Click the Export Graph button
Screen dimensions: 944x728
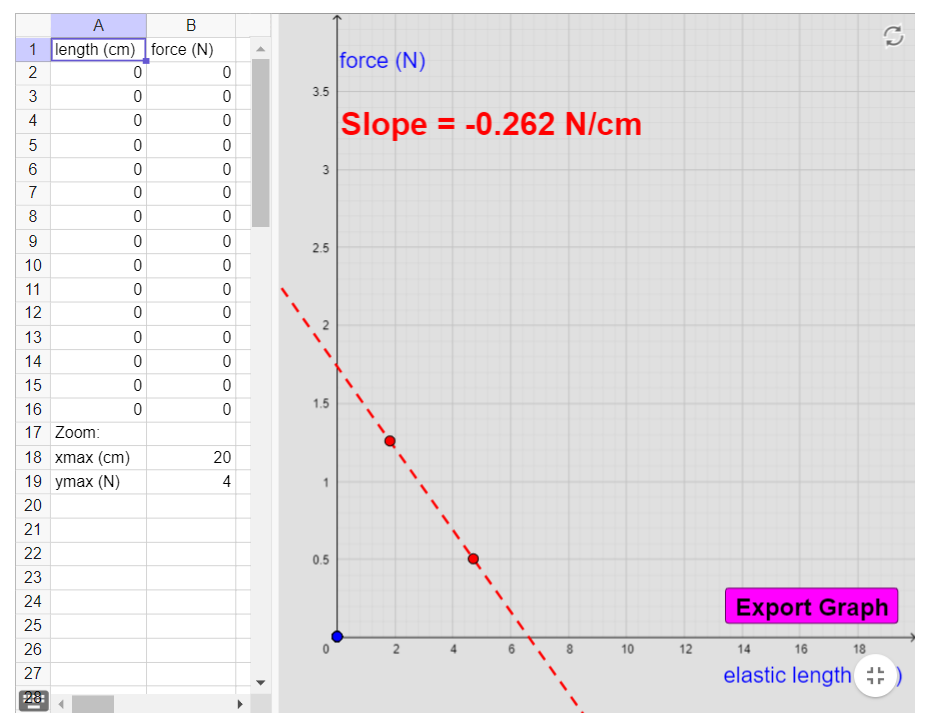coord(811,606)
